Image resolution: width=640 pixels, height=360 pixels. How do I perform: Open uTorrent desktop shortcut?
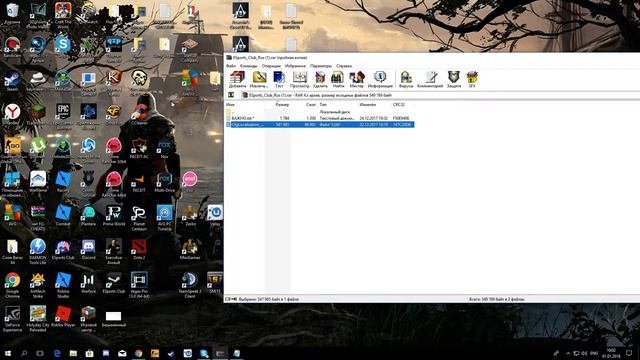coord(38,148)
